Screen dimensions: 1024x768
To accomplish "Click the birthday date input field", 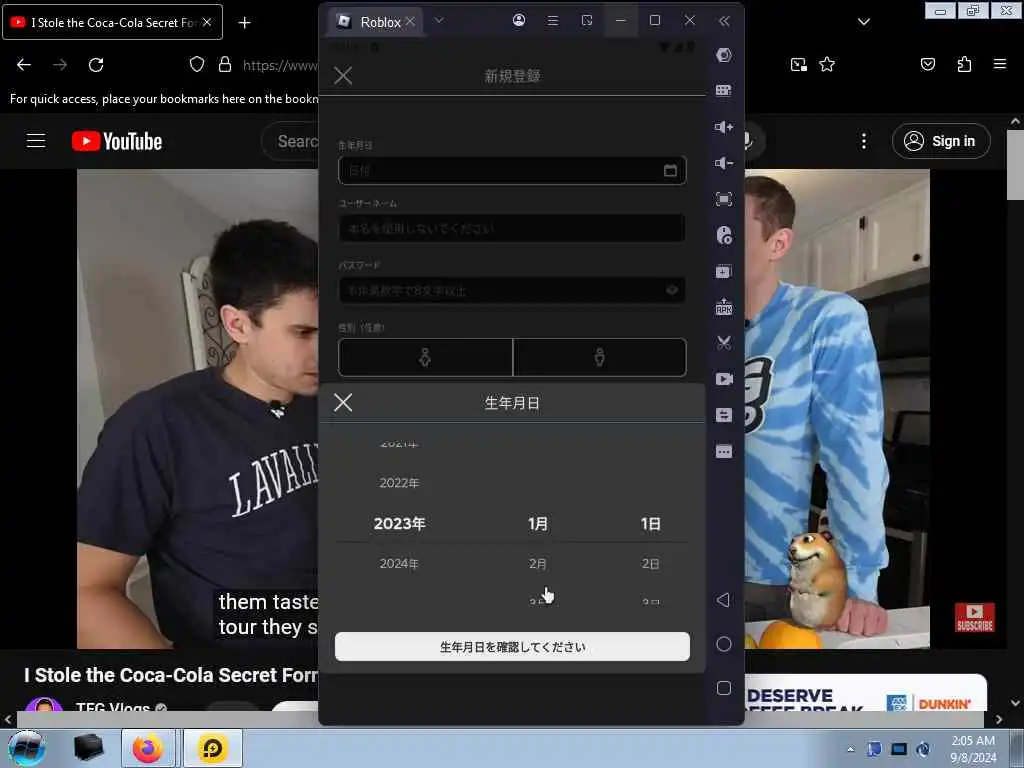I will click(x=512, y=170).
